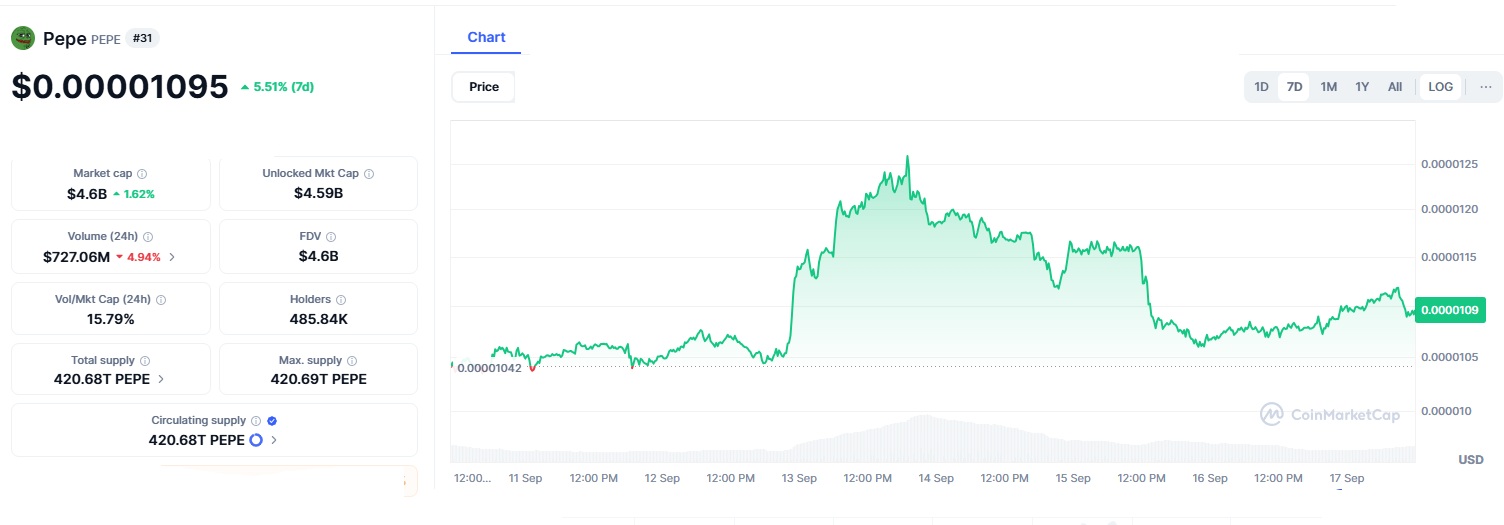
Task: Click the Volume (24h) info icon
Action: [149, 237]
